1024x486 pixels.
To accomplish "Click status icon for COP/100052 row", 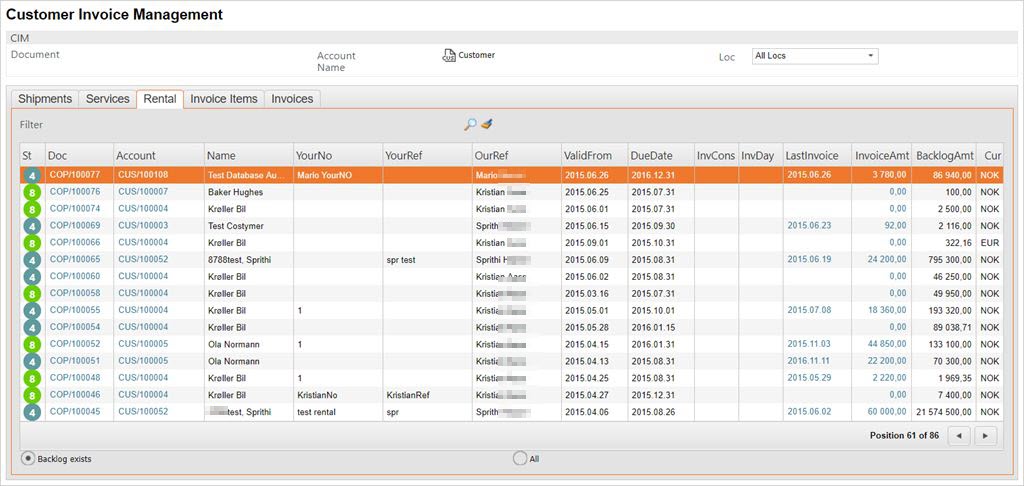I will [x=31, y=344].
